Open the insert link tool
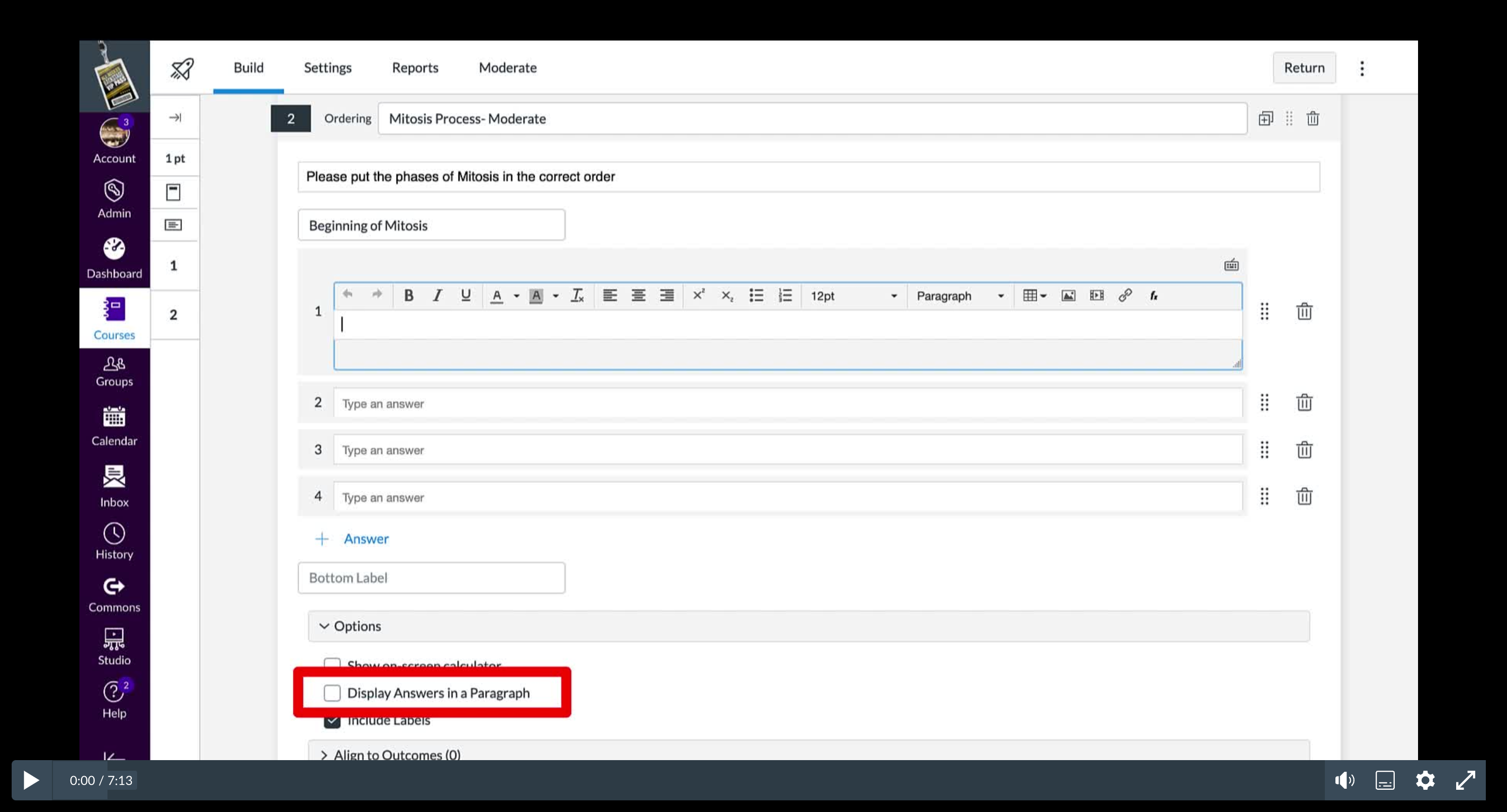Image resolution: width=1507 pixels, height=812 pixels. coord(1124,295)
